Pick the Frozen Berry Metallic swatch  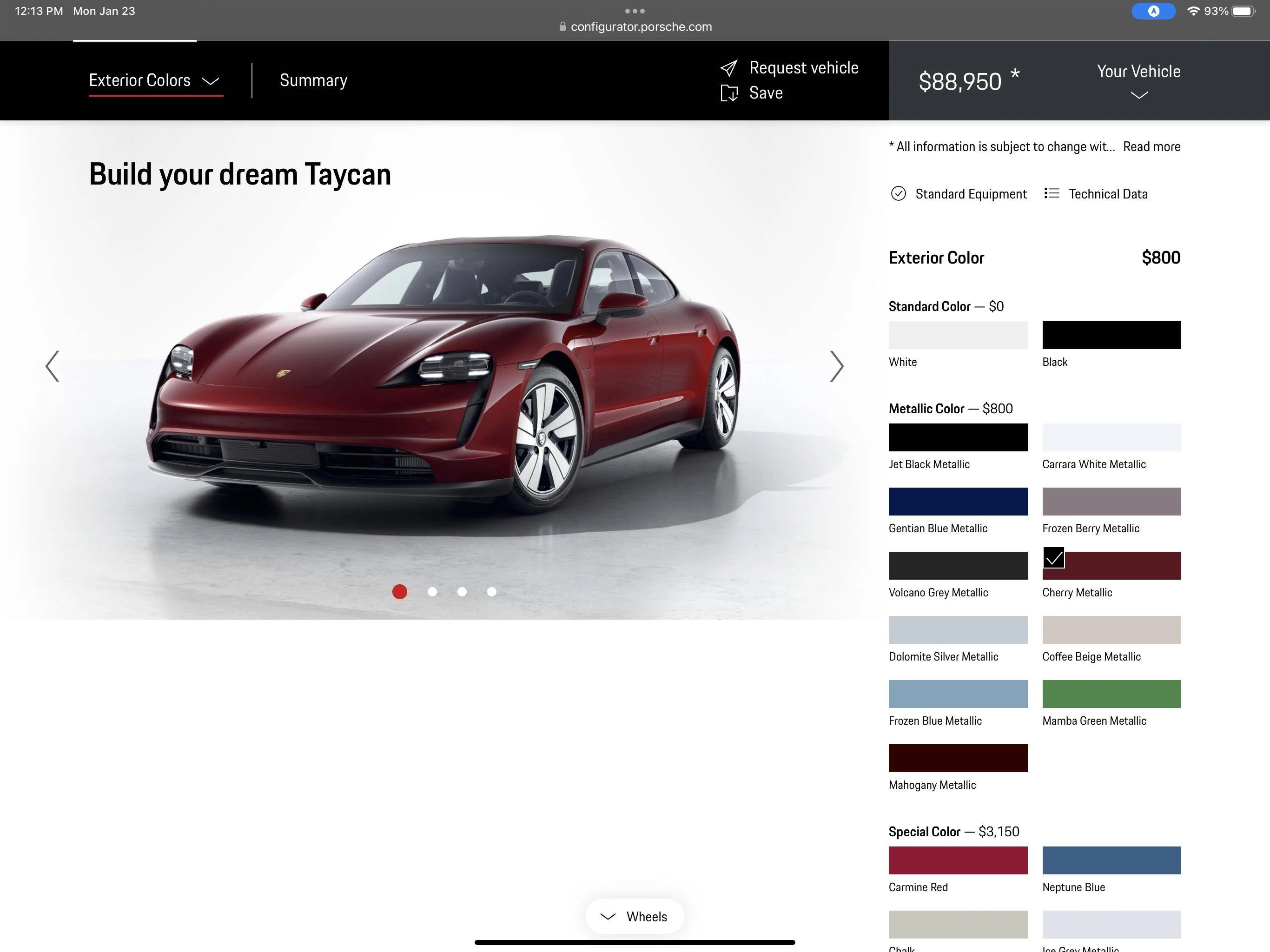click(1111, 502)
